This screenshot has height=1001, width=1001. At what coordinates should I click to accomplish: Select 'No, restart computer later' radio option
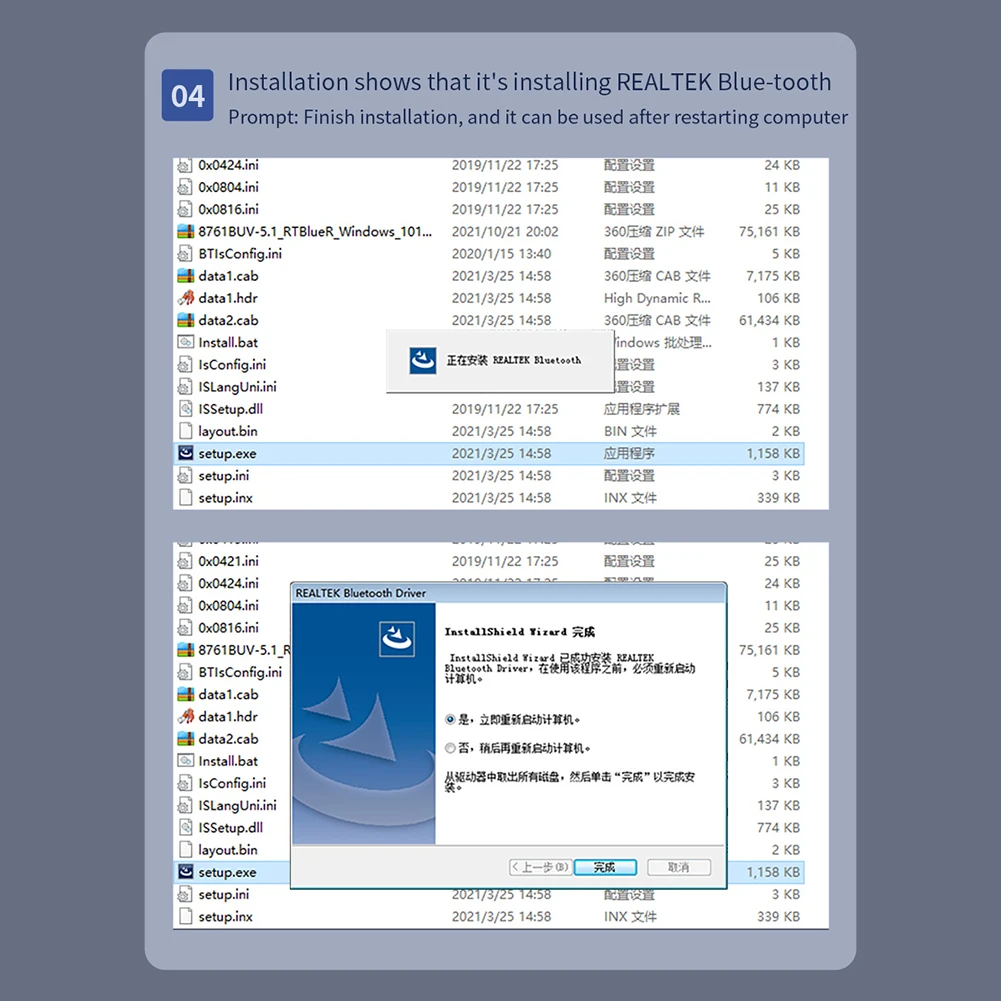tap(450, 748)
